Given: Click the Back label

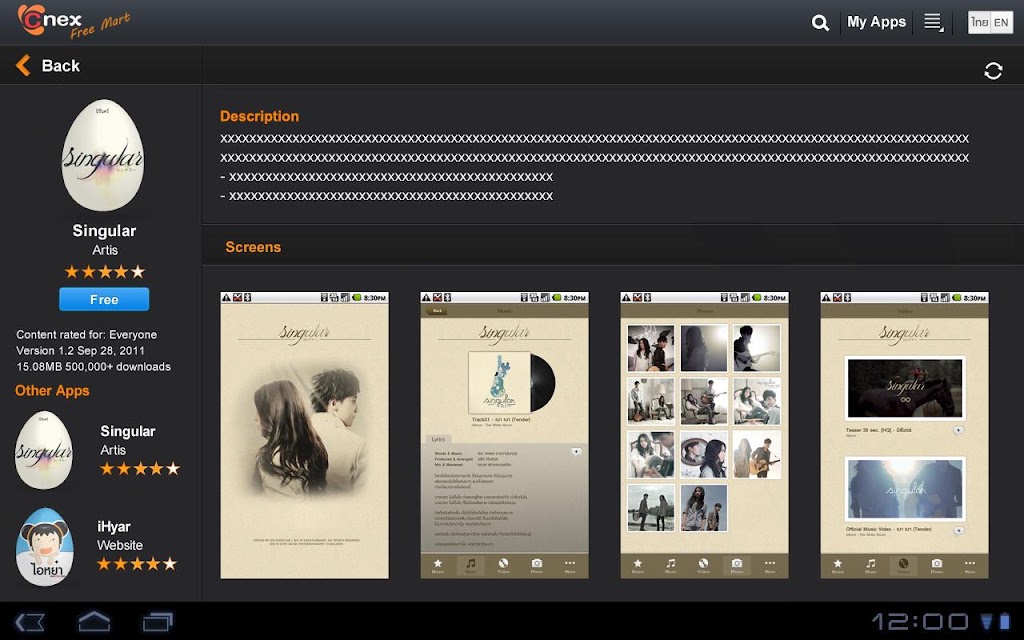Looking at the screenshot, I should pos(60,66).
